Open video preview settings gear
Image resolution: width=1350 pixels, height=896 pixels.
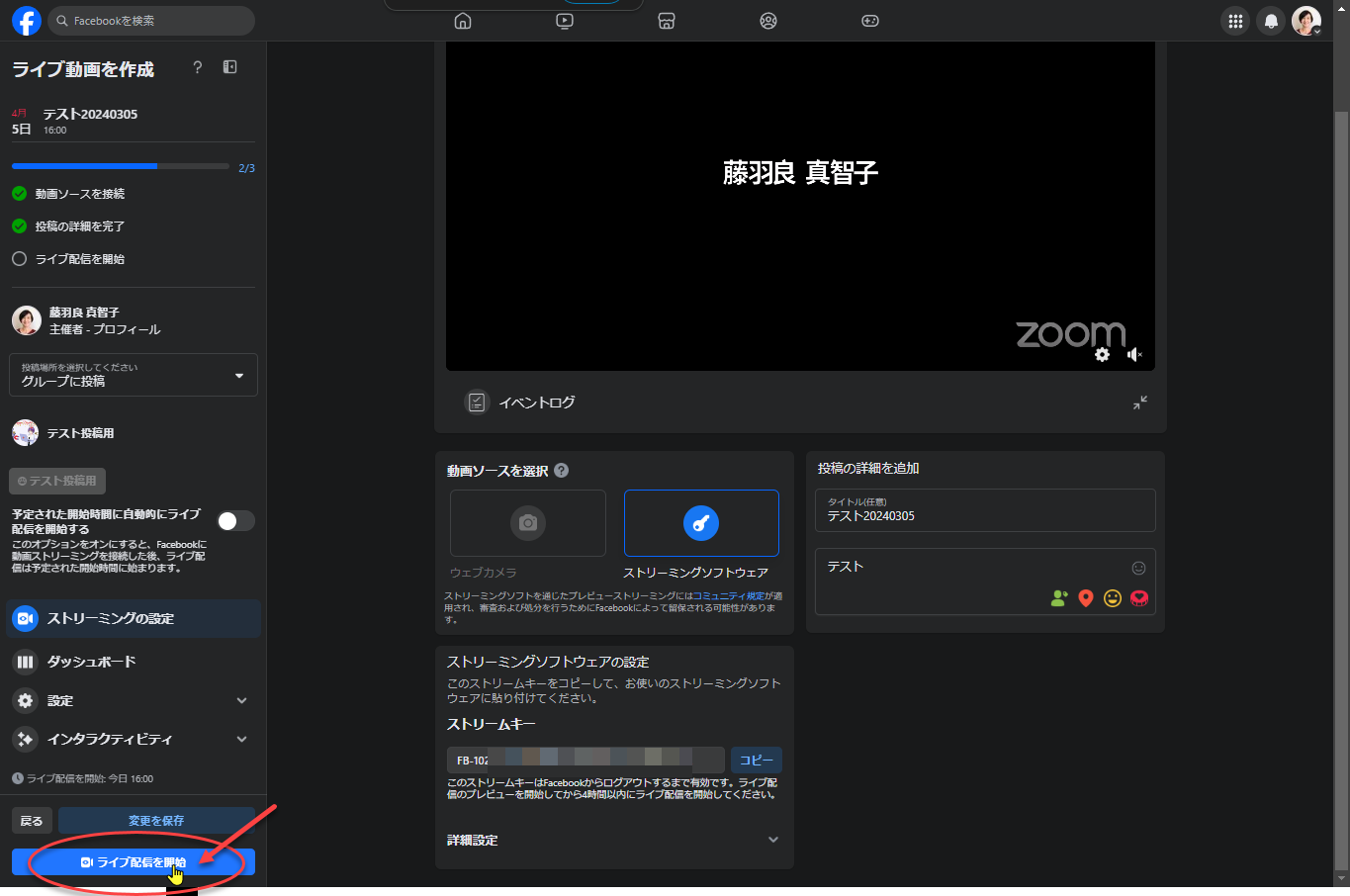pos(1102,354)
